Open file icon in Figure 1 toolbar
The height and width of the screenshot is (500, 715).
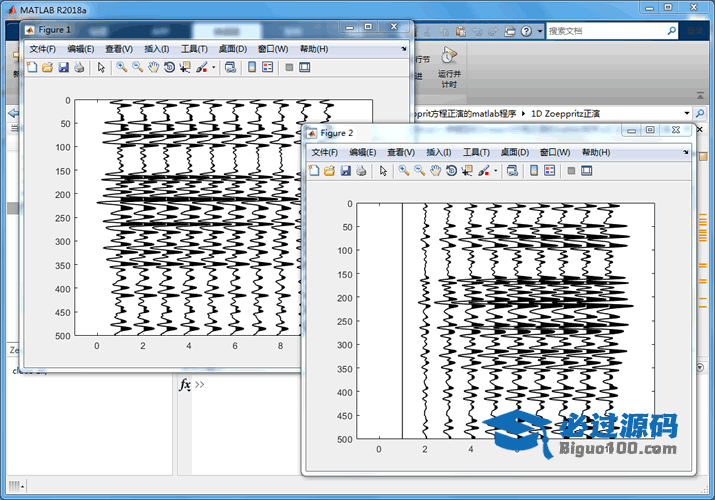(x=47, y=67)
